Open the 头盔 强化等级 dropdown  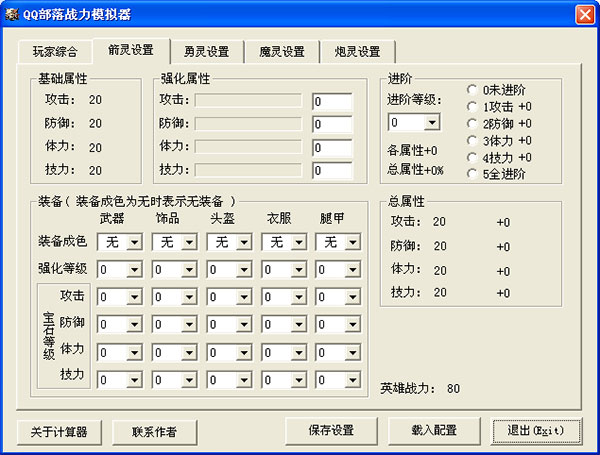229,269
